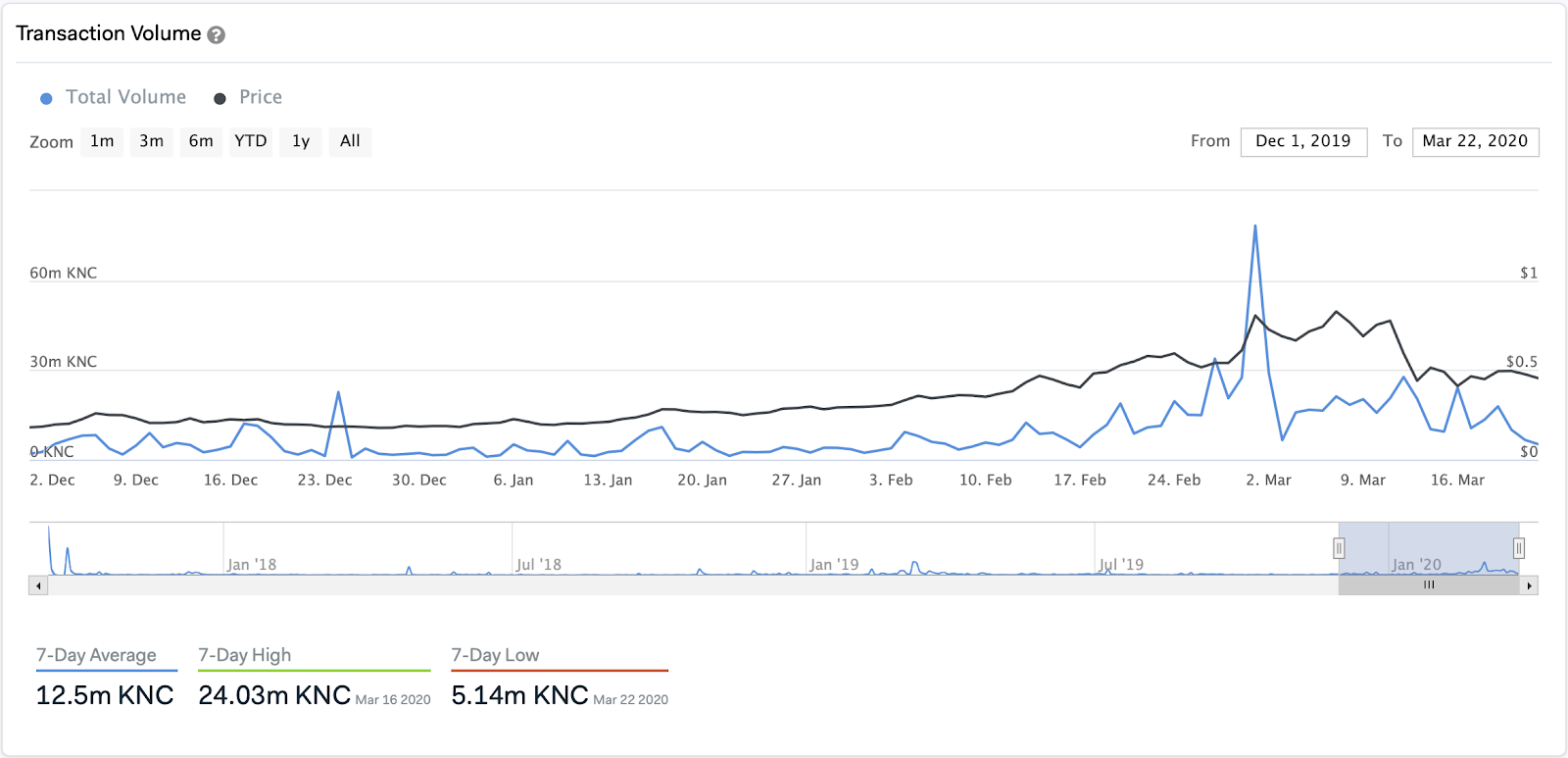Screen dimensions: 1568x758
Task: Grab the left navigator range handle
Action: [x=1339, y=548]
